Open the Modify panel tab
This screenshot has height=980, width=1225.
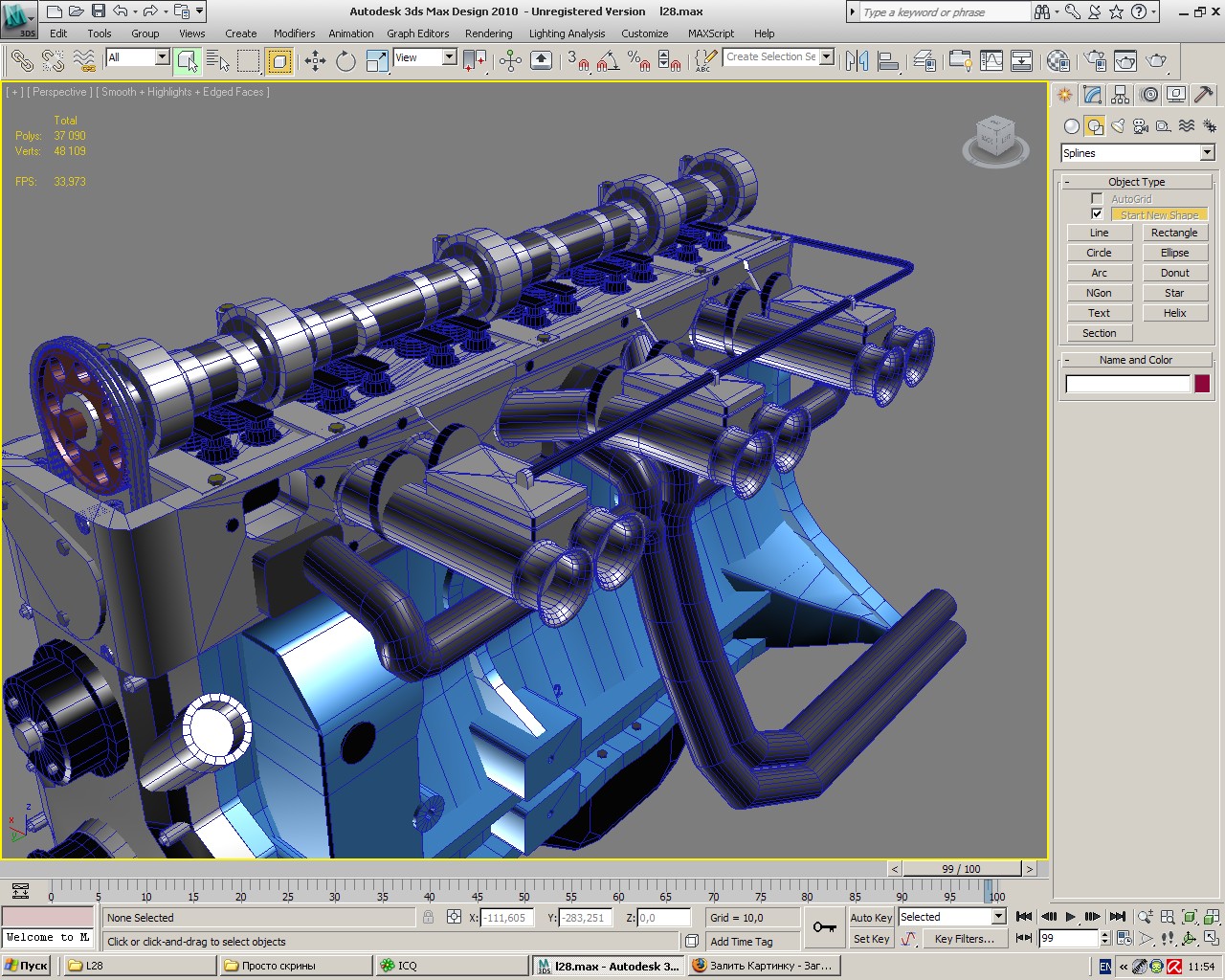click(1092, 95)
